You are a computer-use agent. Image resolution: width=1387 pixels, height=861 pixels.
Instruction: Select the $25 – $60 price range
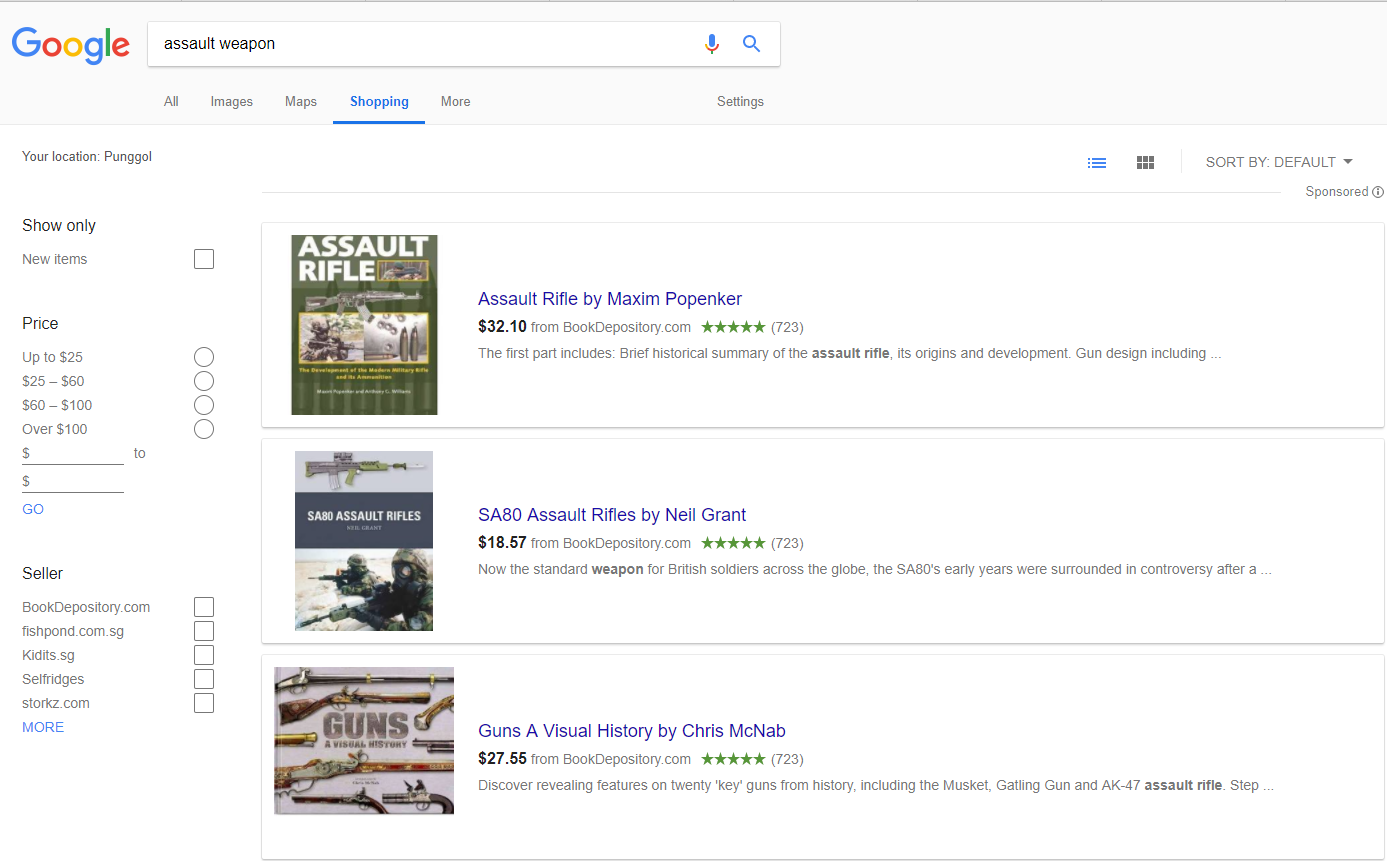click(204, 381)
